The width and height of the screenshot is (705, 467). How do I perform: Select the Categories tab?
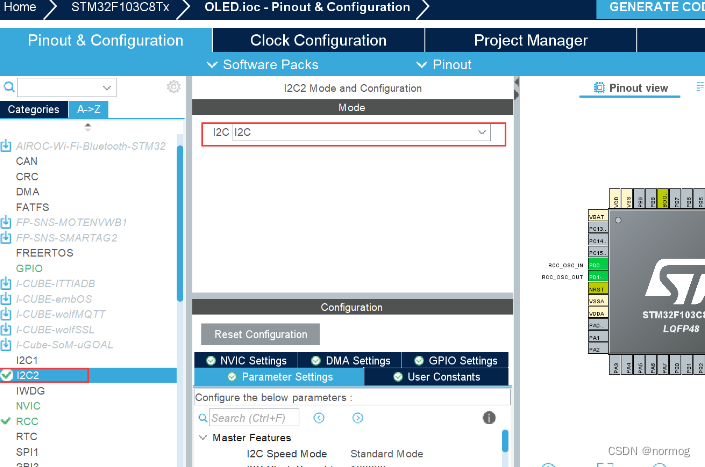(34, 109)
